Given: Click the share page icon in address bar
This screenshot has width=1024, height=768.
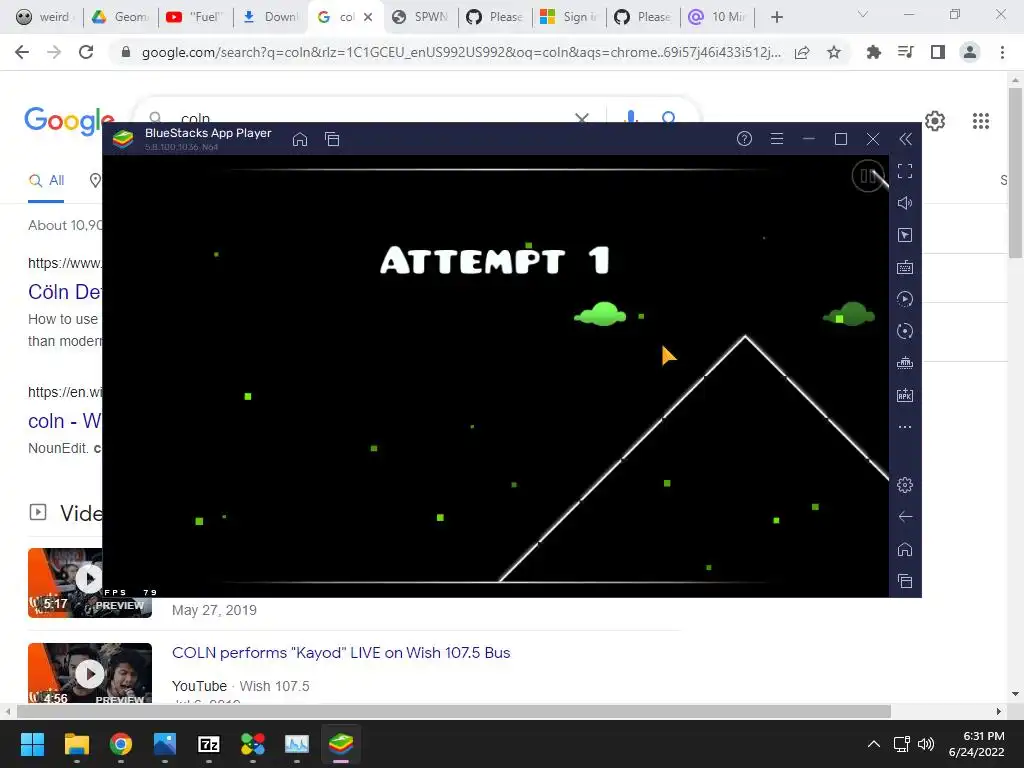Looking at the screenshot, I should pyautogui.click(x=802, y=52).
